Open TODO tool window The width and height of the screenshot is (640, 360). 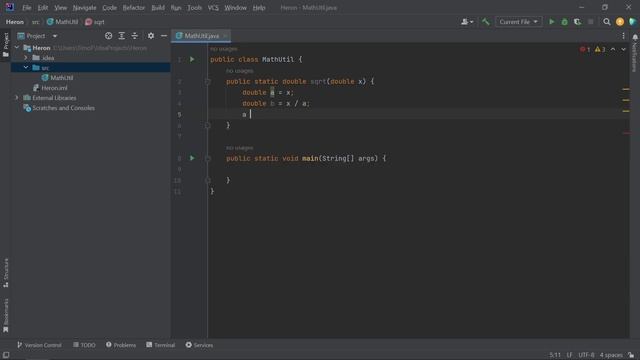point(84,345)
